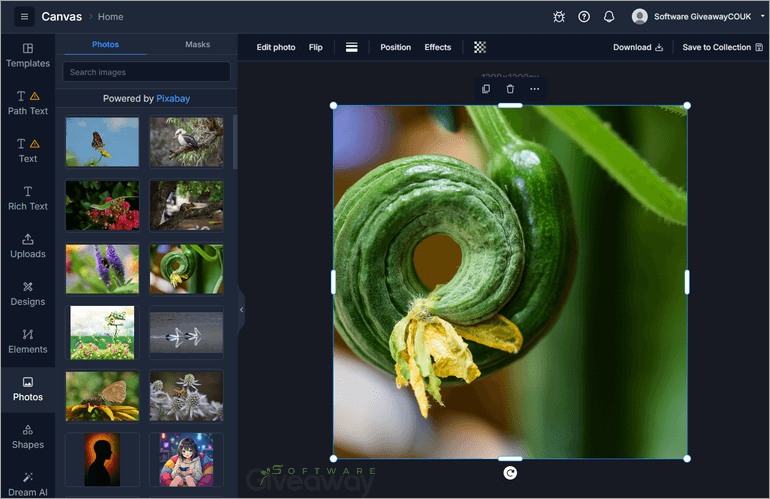770x499 pixels.
Task: Click Flip in toolbar
Action: coord(316,47)
